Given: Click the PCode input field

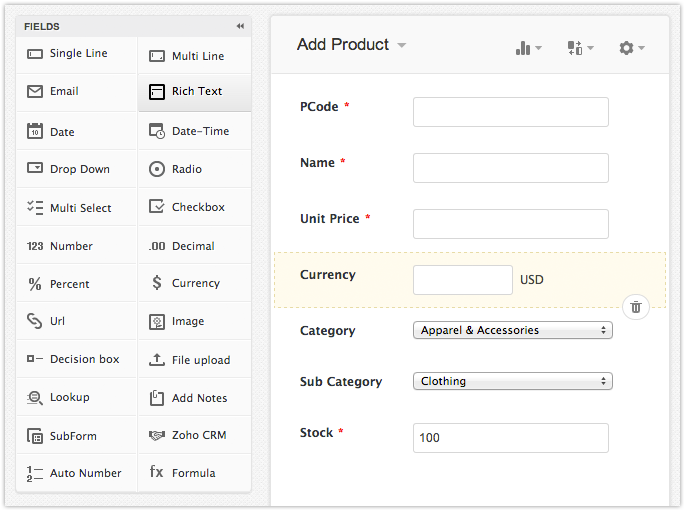Looking at the screenshot, I should click(510, 112).
